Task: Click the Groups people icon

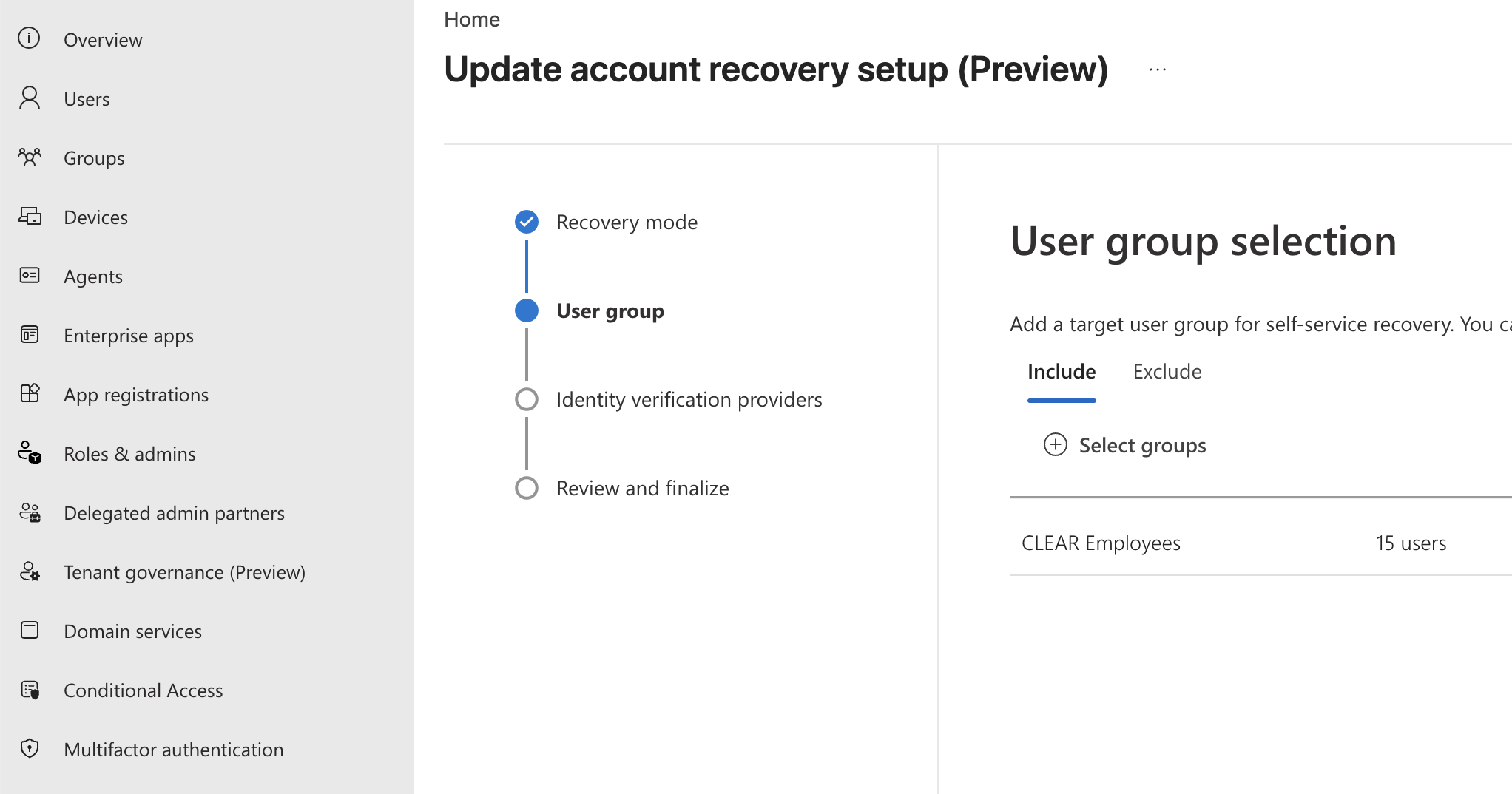Action: coord(29,157)
